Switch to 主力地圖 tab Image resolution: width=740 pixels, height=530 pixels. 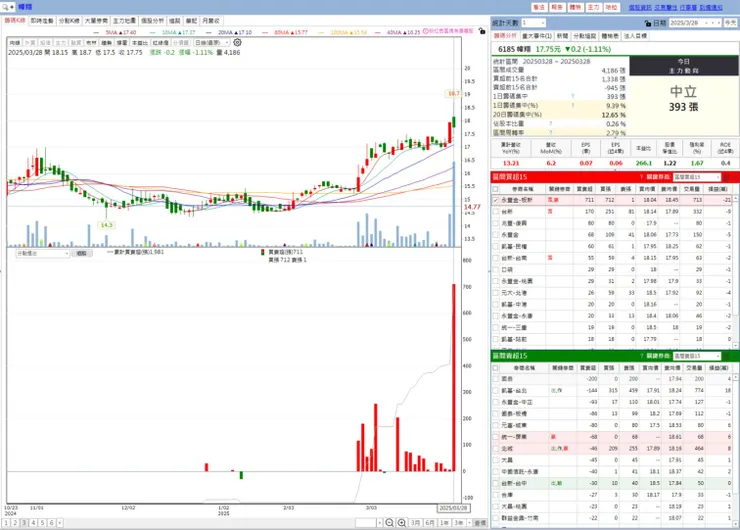click(124, 21)
